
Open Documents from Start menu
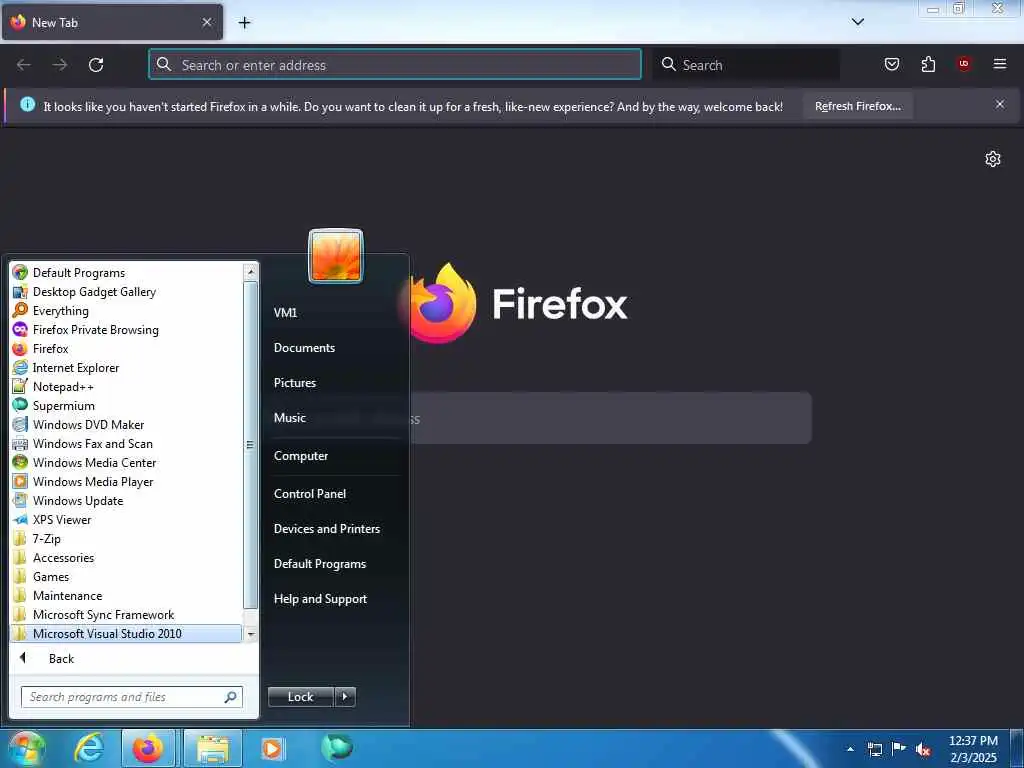point(304,347)
